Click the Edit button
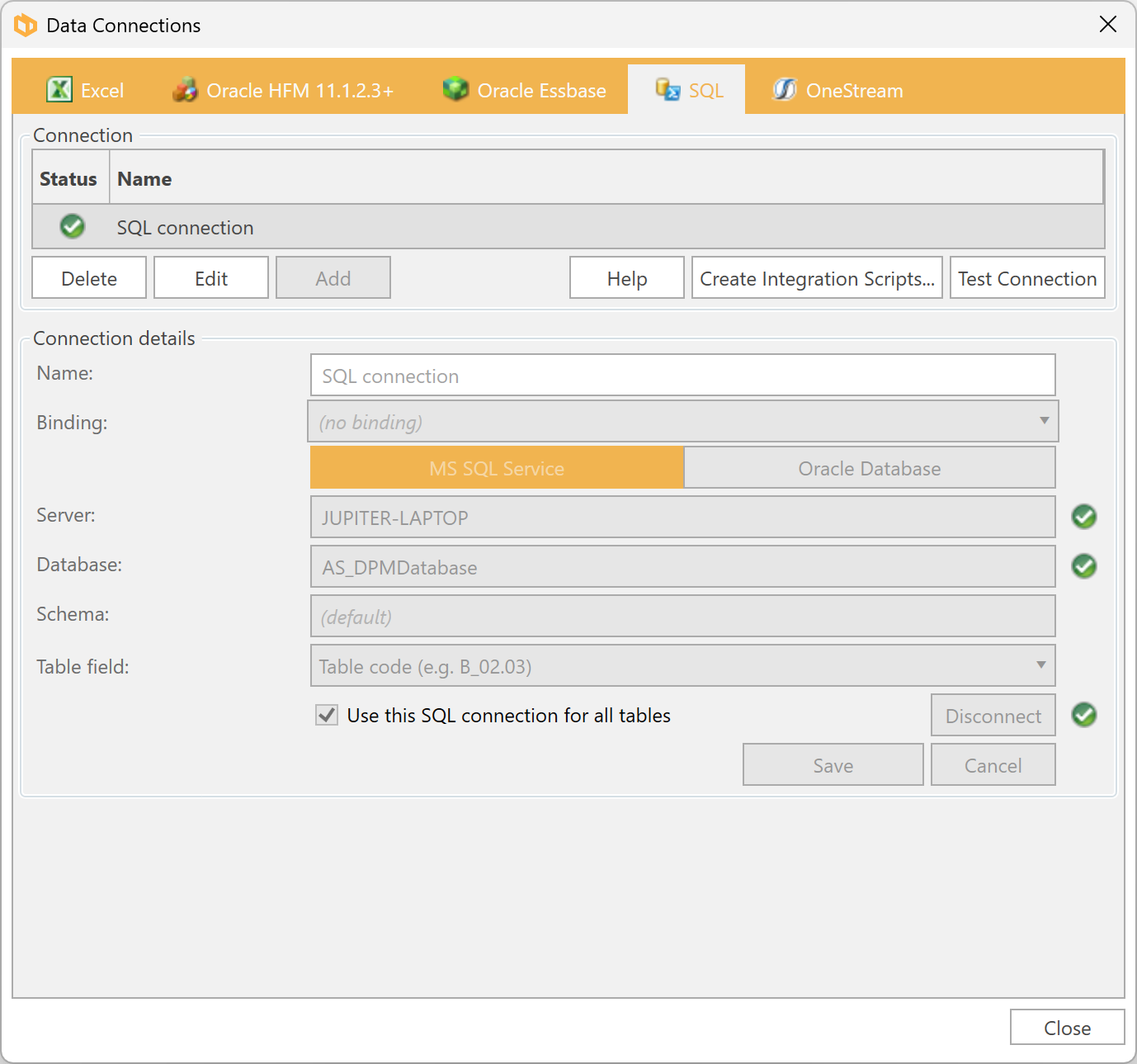Image resolution: width=1137 pixels, height=1064 pixels. tap(211, 278)
